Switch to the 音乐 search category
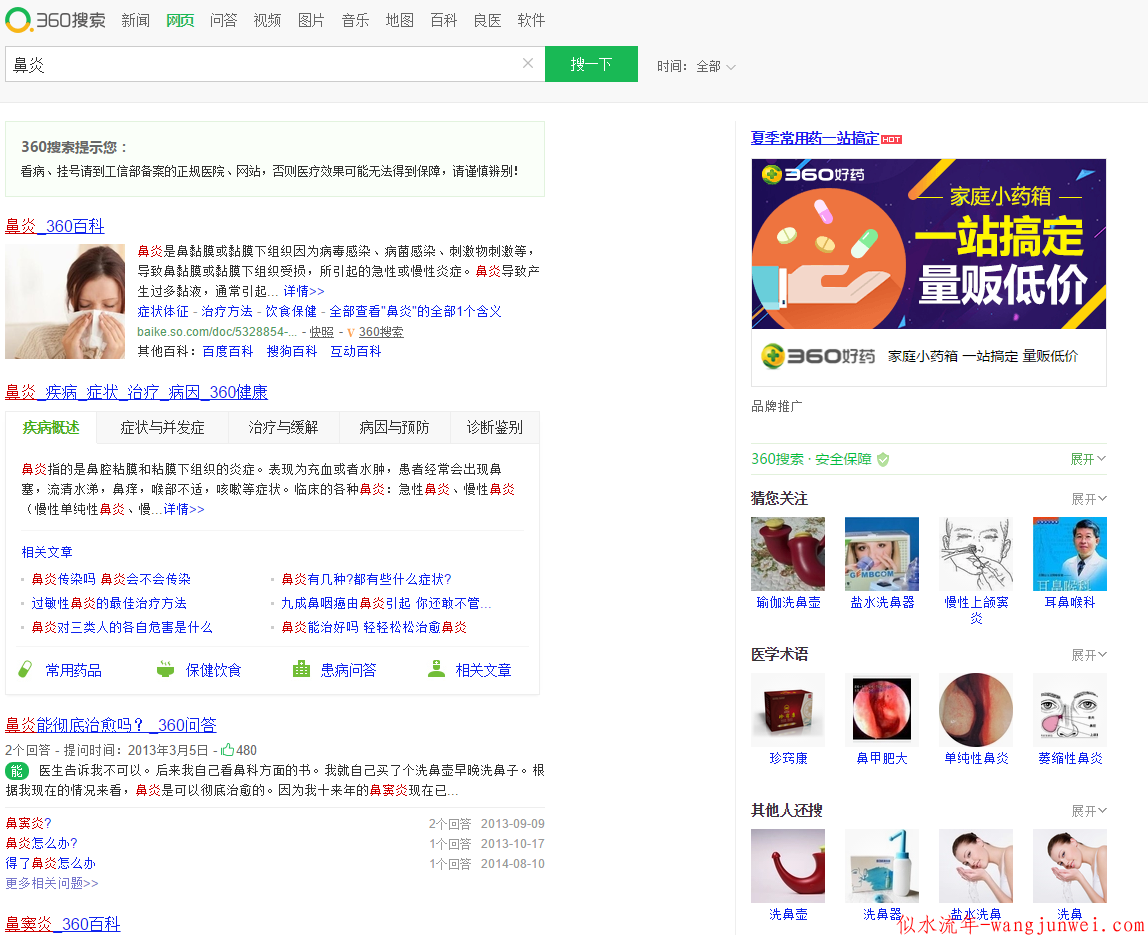Screen dimensions: 1148x935 pyautogui.click(x=355, y=21)
